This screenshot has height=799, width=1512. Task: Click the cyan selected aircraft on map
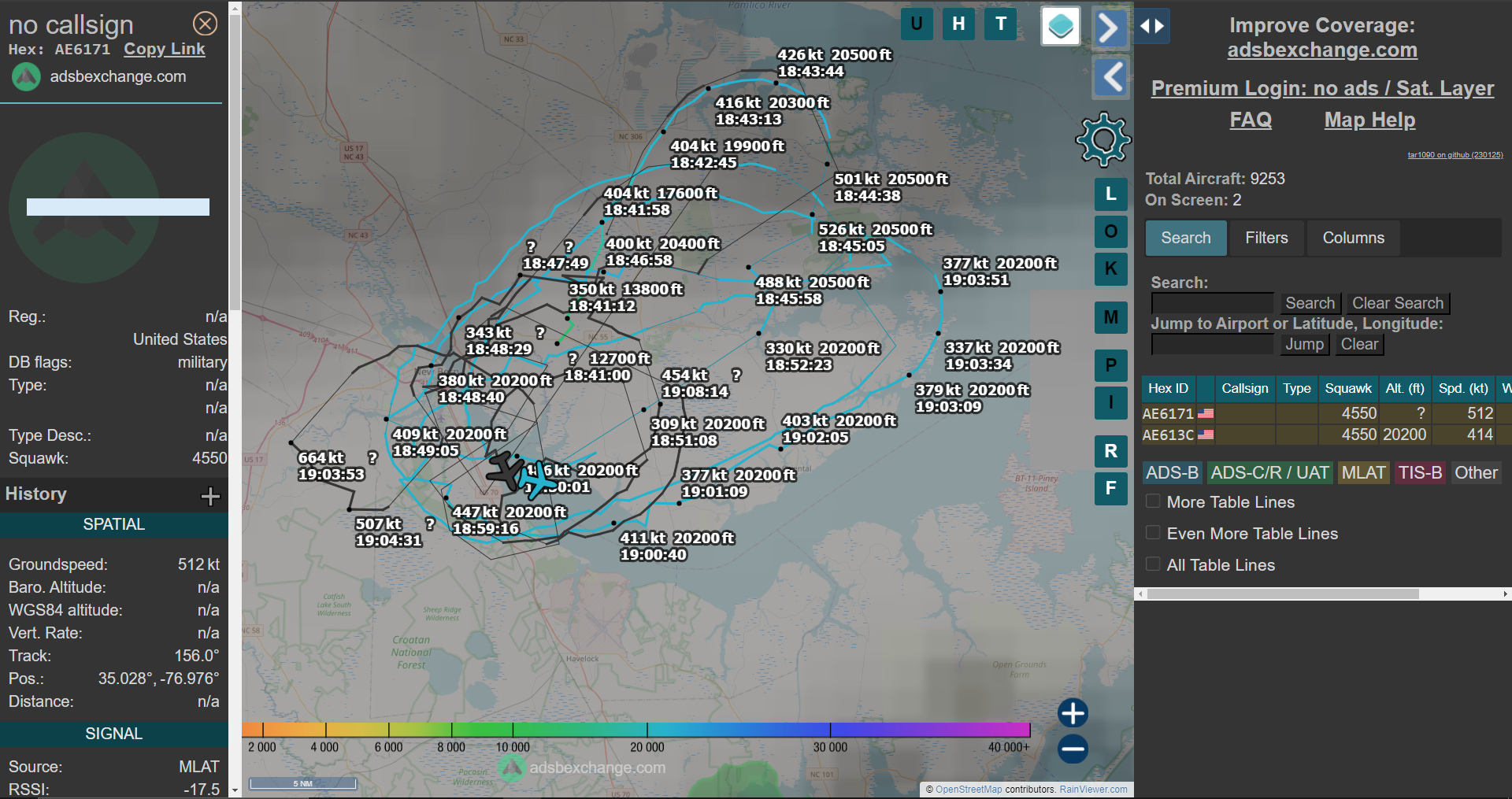pyautogui.click(x=537, y=480)
